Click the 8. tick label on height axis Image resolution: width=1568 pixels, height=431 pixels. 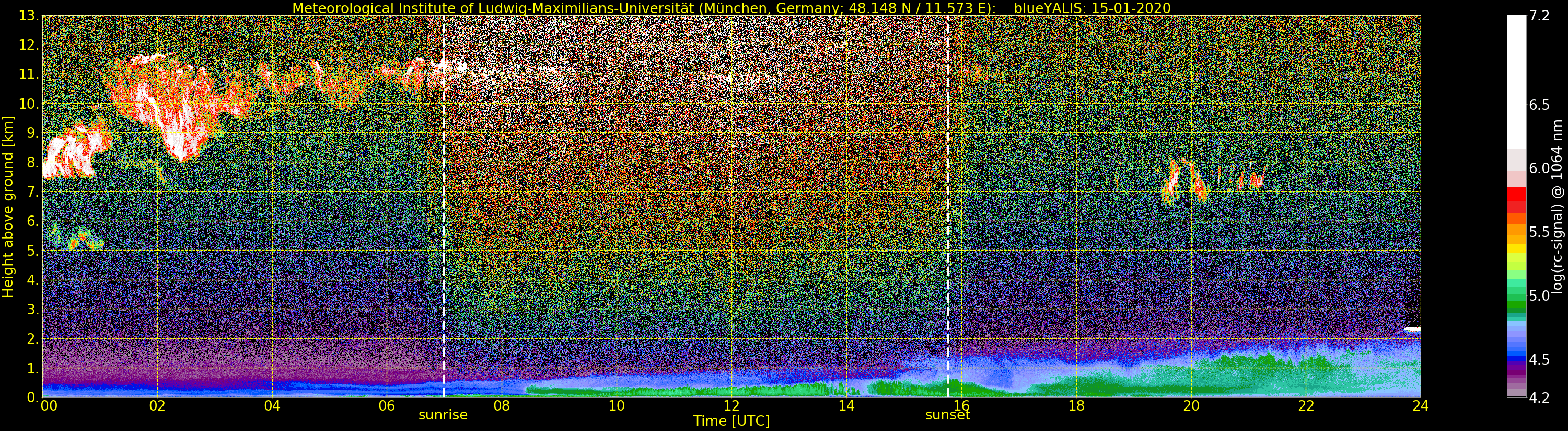32,162
